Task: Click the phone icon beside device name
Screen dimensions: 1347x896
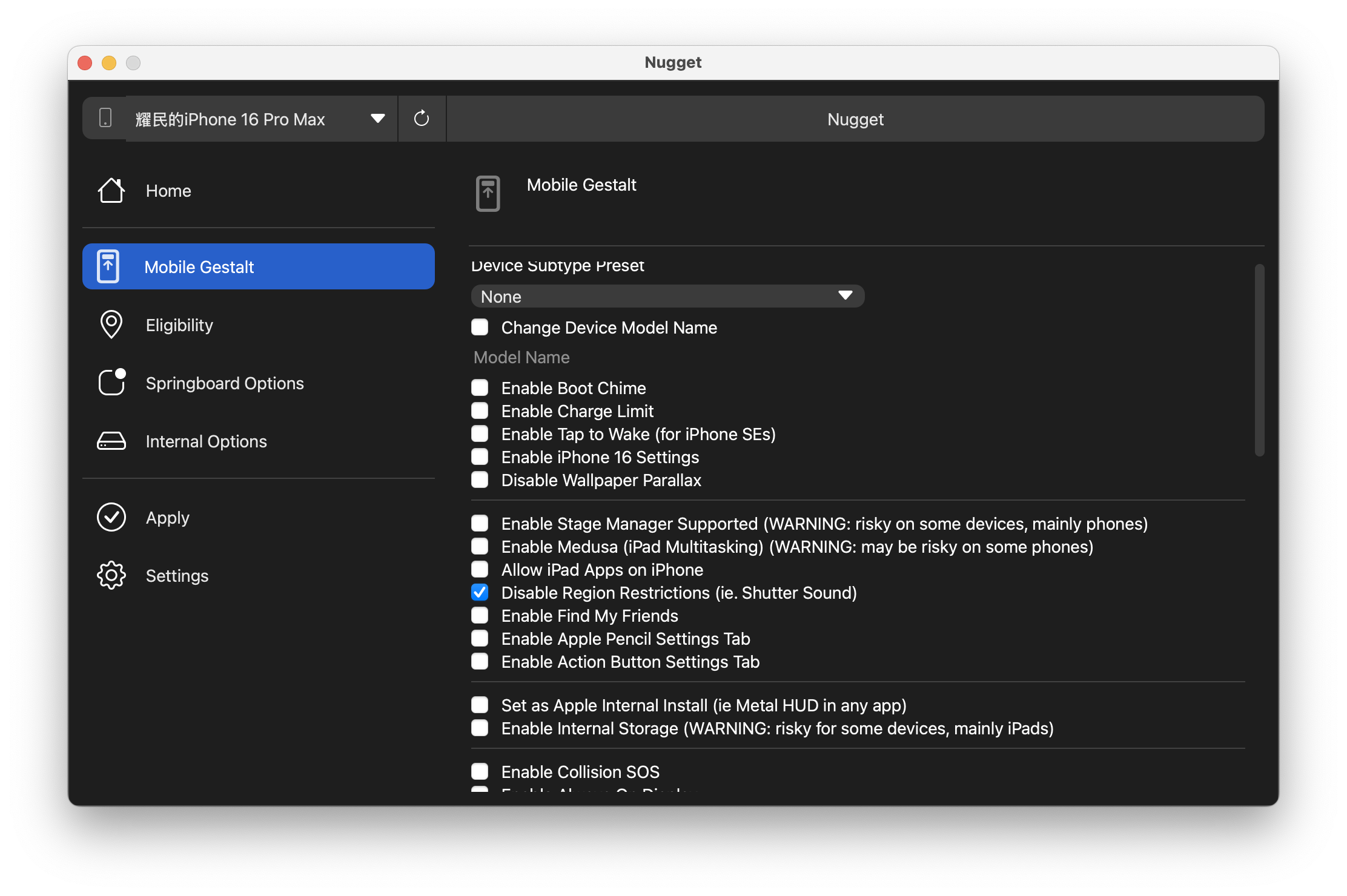Action: pyautogui.click(x=105, y=118)
